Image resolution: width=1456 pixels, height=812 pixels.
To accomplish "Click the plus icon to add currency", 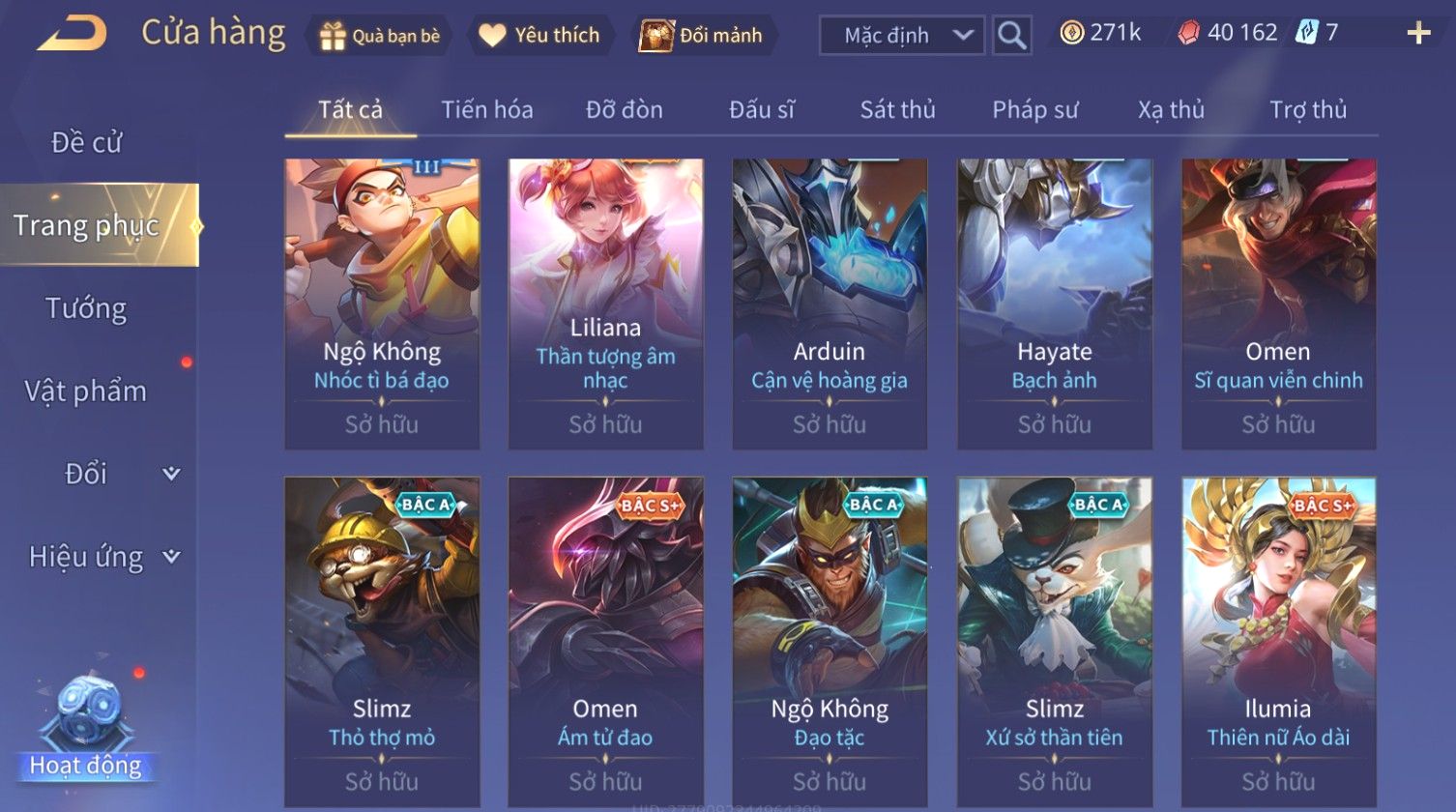I will click(1418, 34).
